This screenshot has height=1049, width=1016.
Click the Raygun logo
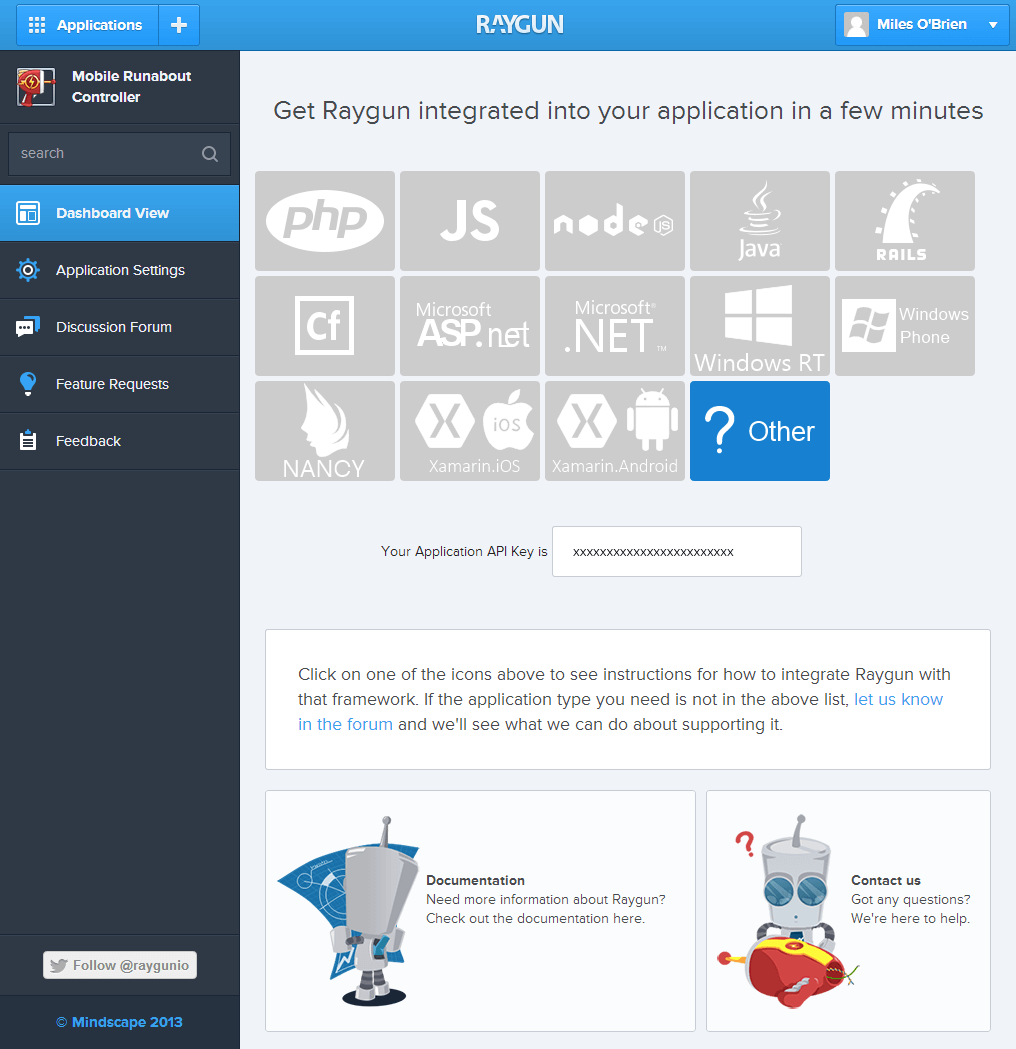[x=520, y=25]
